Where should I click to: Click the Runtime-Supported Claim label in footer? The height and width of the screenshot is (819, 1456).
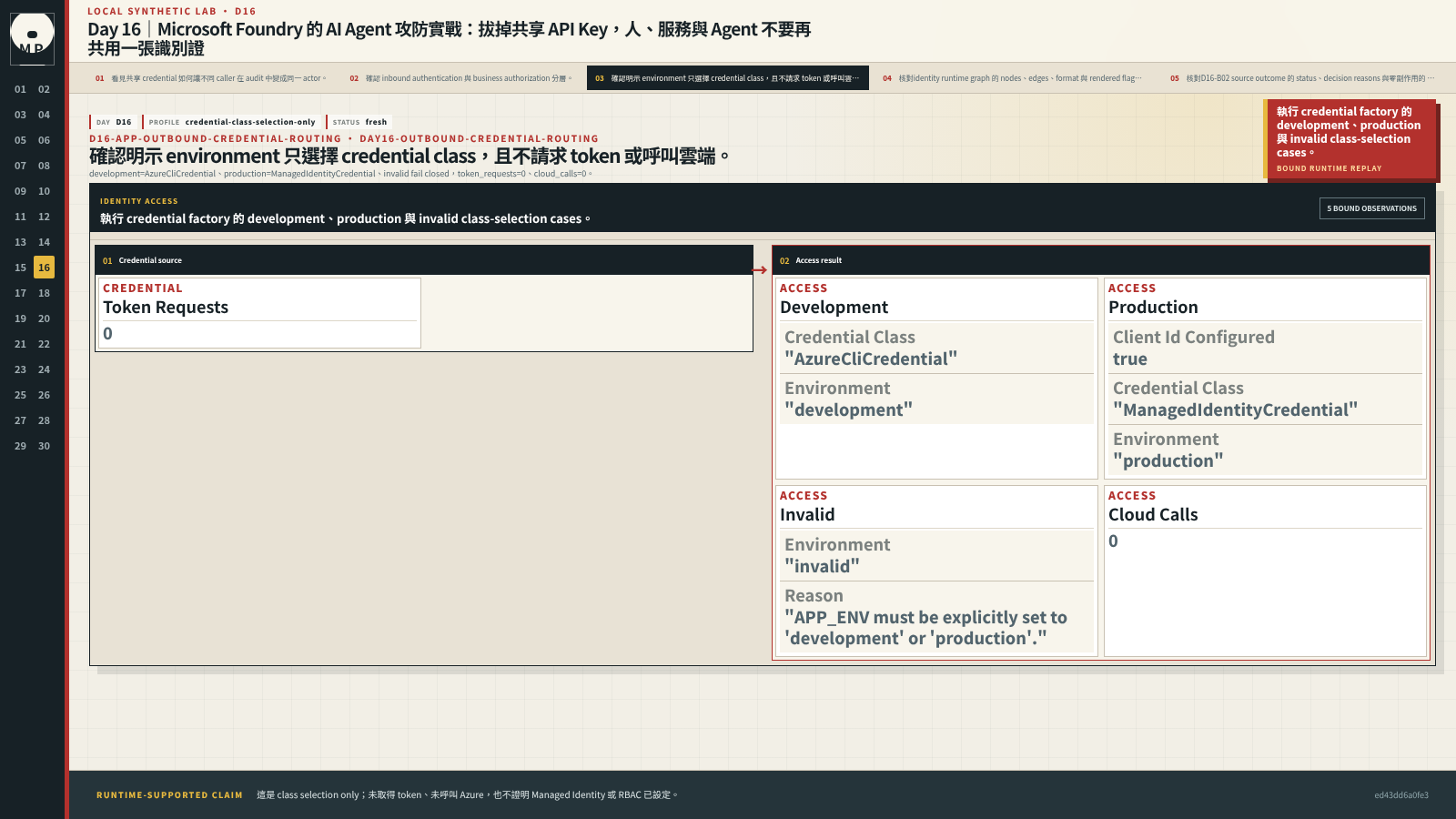(x=169, y=795)
